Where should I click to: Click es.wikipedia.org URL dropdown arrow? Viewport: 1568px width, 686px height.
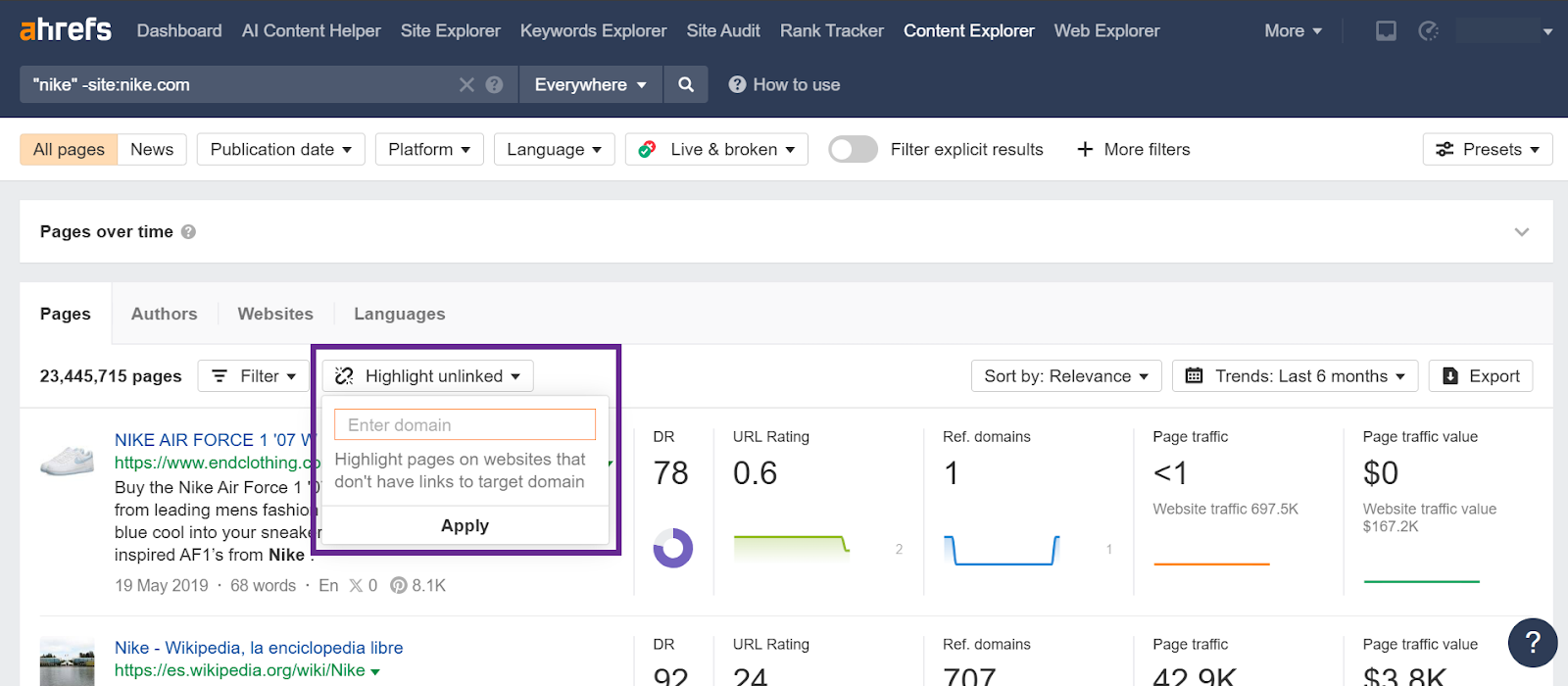coord(375,672)
